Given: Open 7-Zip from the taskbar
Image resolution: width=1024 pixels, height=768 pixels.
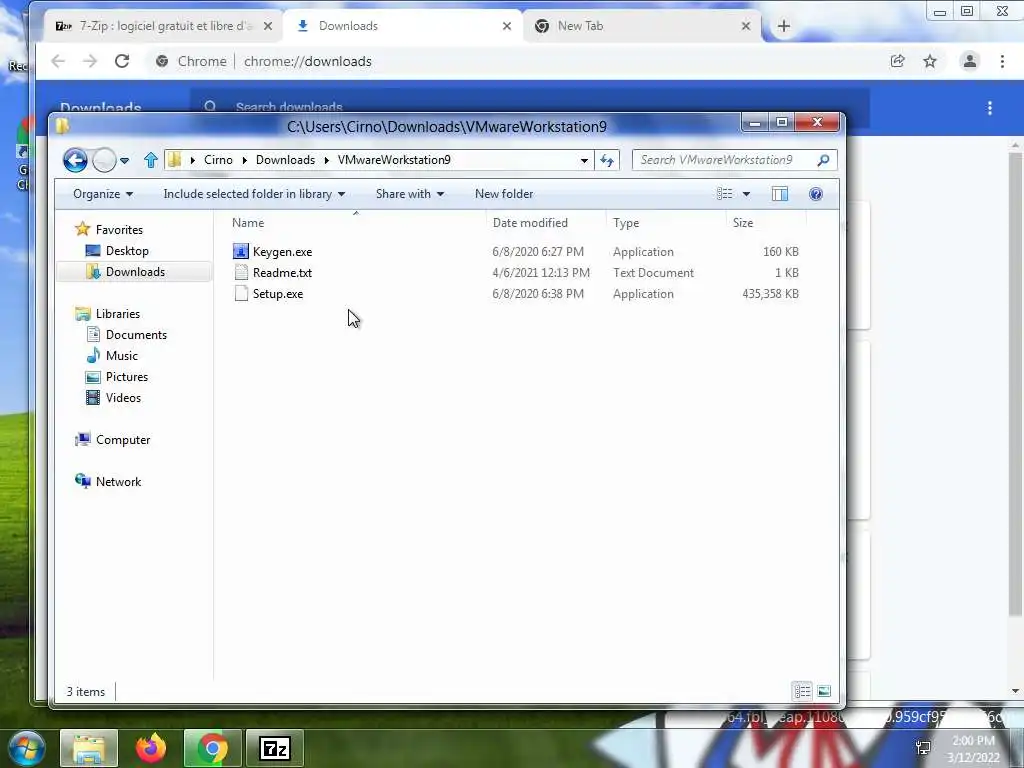Looking at the screenshot, I should point(275,748).
